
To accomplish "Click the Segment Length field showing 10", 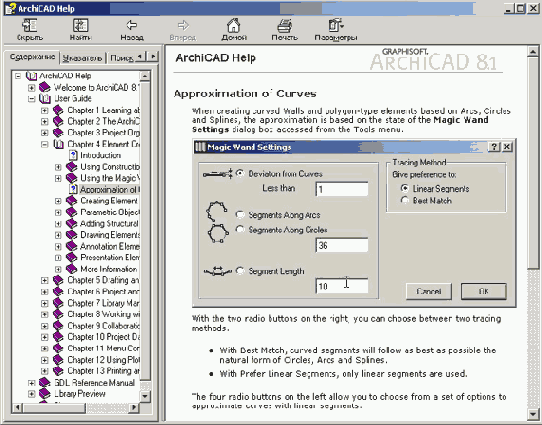I will (x=342, y=286).
